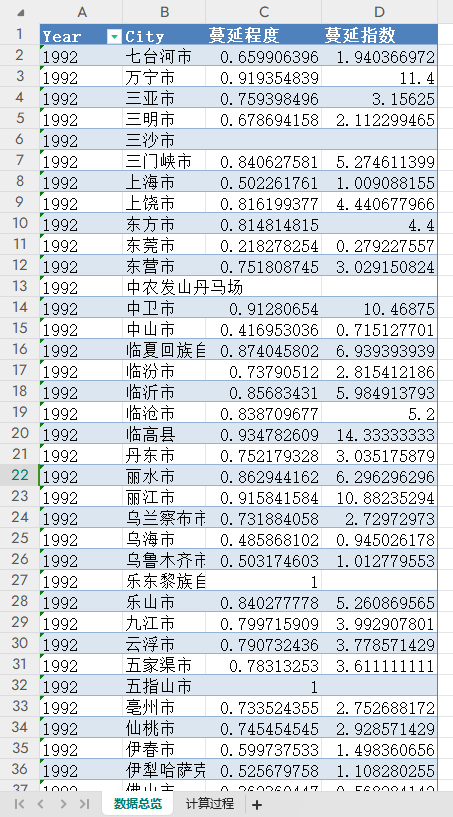The height and width of the screenshot is (817, 453).
Task: Select cell with value 14.33333333
Action: point(379,434)
